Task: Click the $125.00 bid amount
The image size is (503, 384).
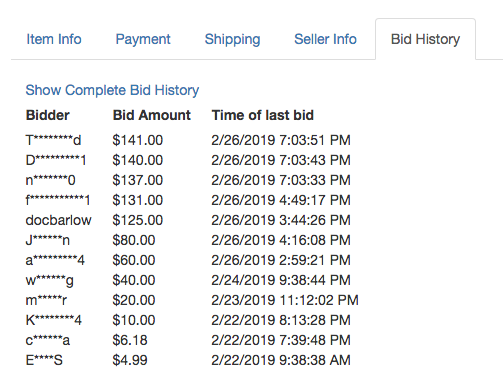Action: click(x=138, y=220)
